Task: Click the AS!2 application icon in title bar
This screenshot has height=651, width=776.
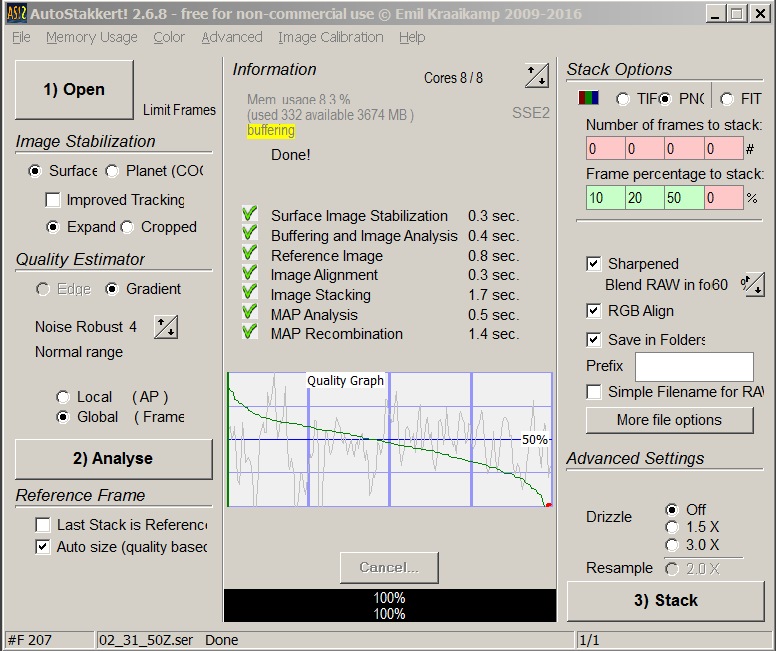Action: click(x=16, y=13)
